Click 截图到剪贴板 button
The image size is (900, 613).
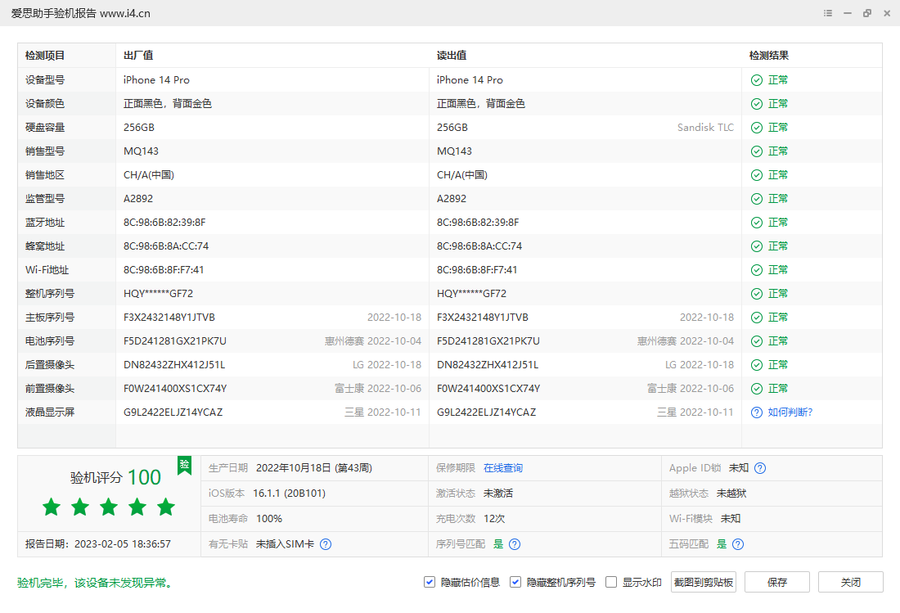click(703, 582)
